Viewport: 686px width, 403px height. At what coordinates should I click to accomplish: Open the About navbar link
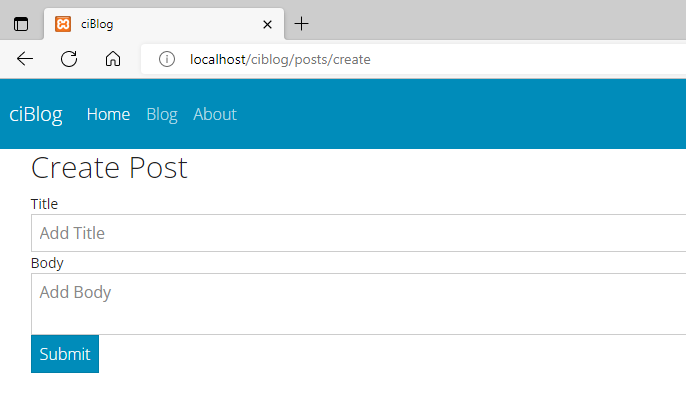(215, 115)
